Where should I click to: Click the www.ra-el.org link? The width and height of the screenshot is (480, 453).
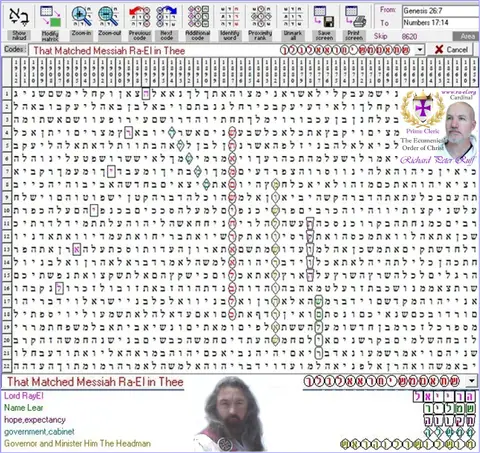coord(458,92)
